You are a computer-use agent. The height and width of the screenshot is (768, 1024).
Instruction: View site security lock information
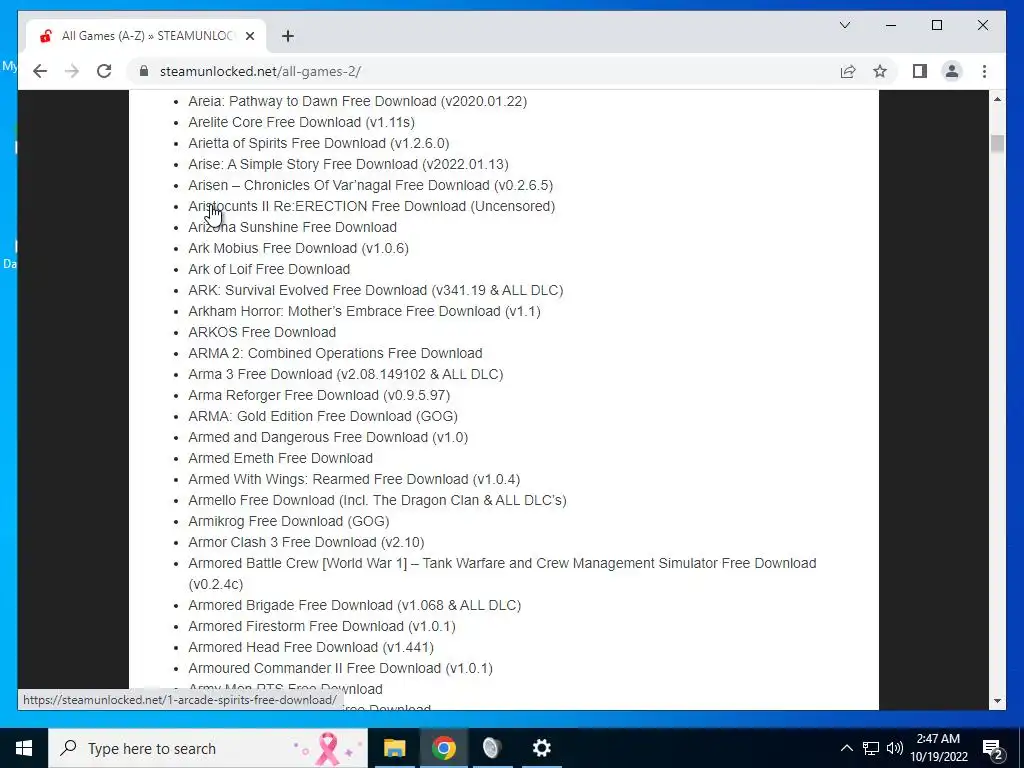tap(144, 71)
